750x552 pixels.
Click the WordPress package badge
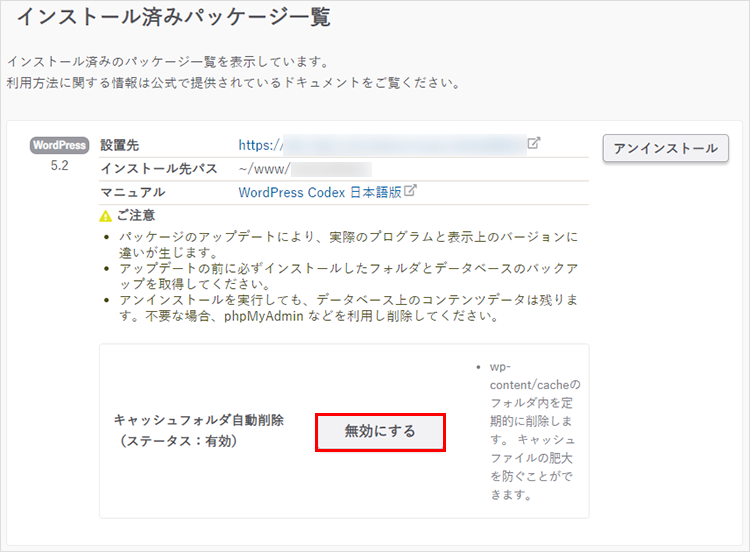pos(59,145)
